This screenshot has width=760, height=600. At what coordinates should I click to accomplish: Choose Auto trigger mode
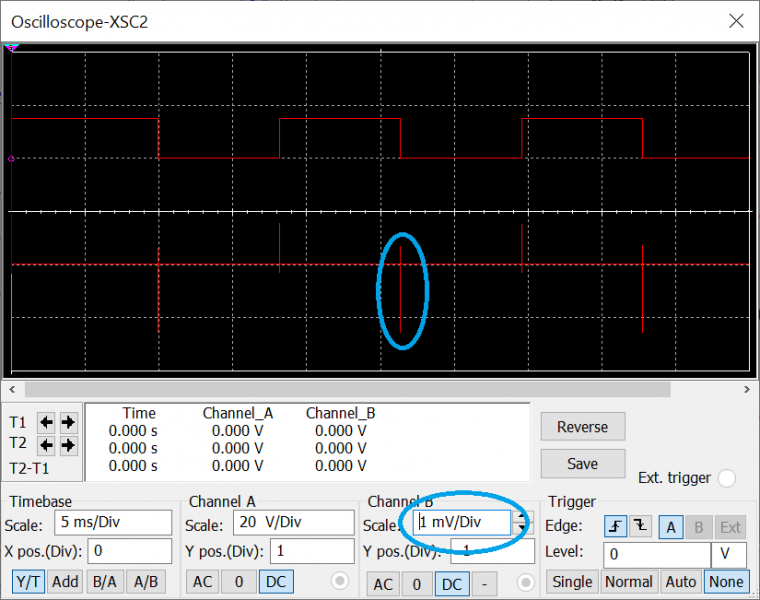point(680,581)
